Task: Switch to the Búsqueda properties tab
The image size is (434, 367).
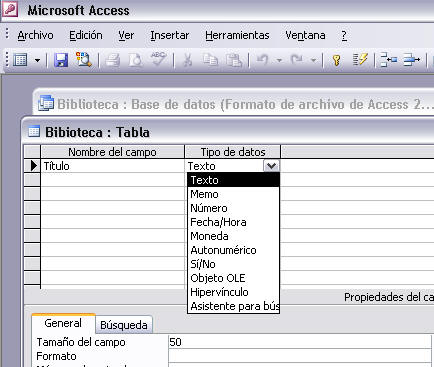Action: tap(124, 325)
